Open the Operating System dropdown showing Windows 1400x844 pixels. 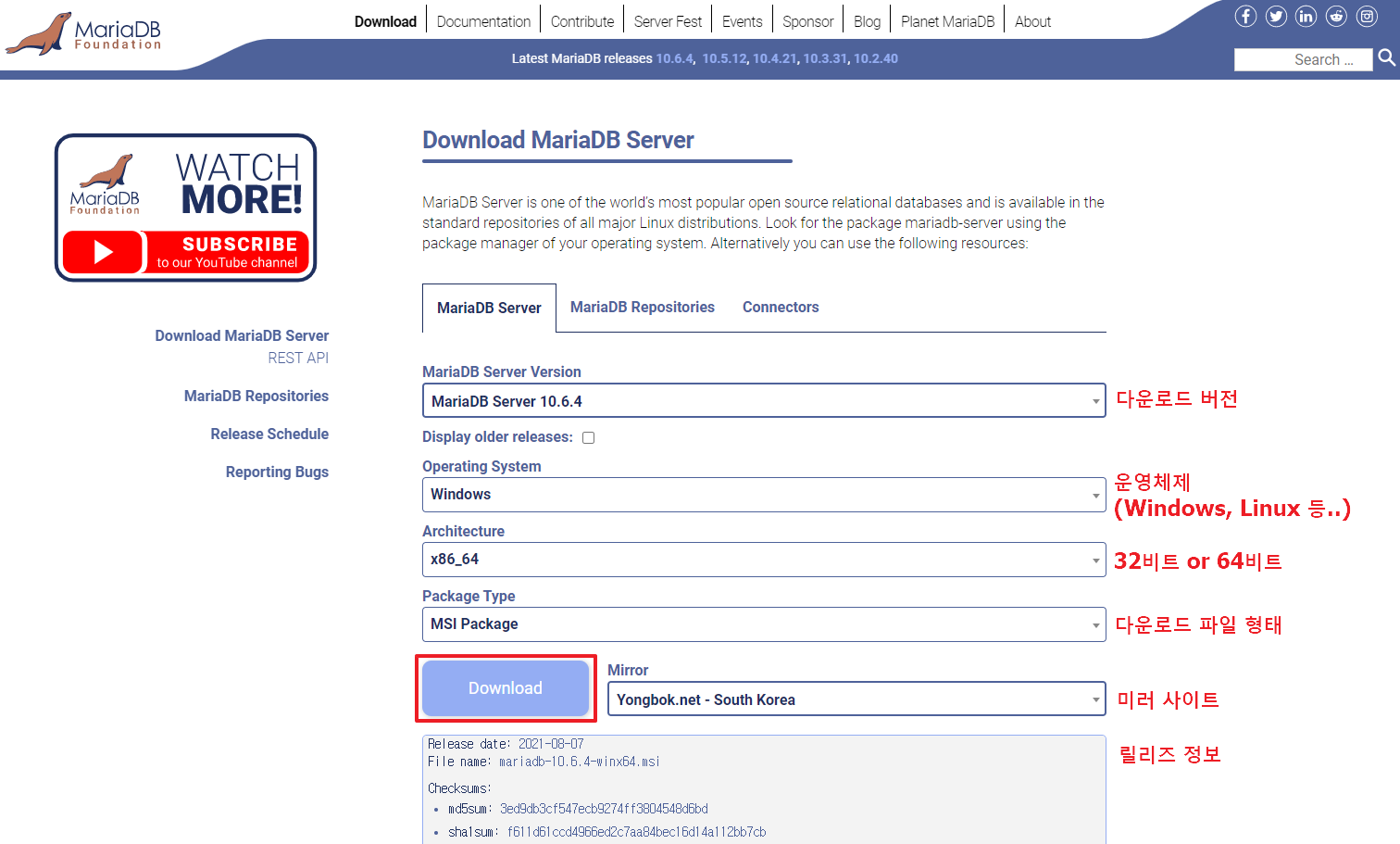pyautogui.click(x=764, y=495)
